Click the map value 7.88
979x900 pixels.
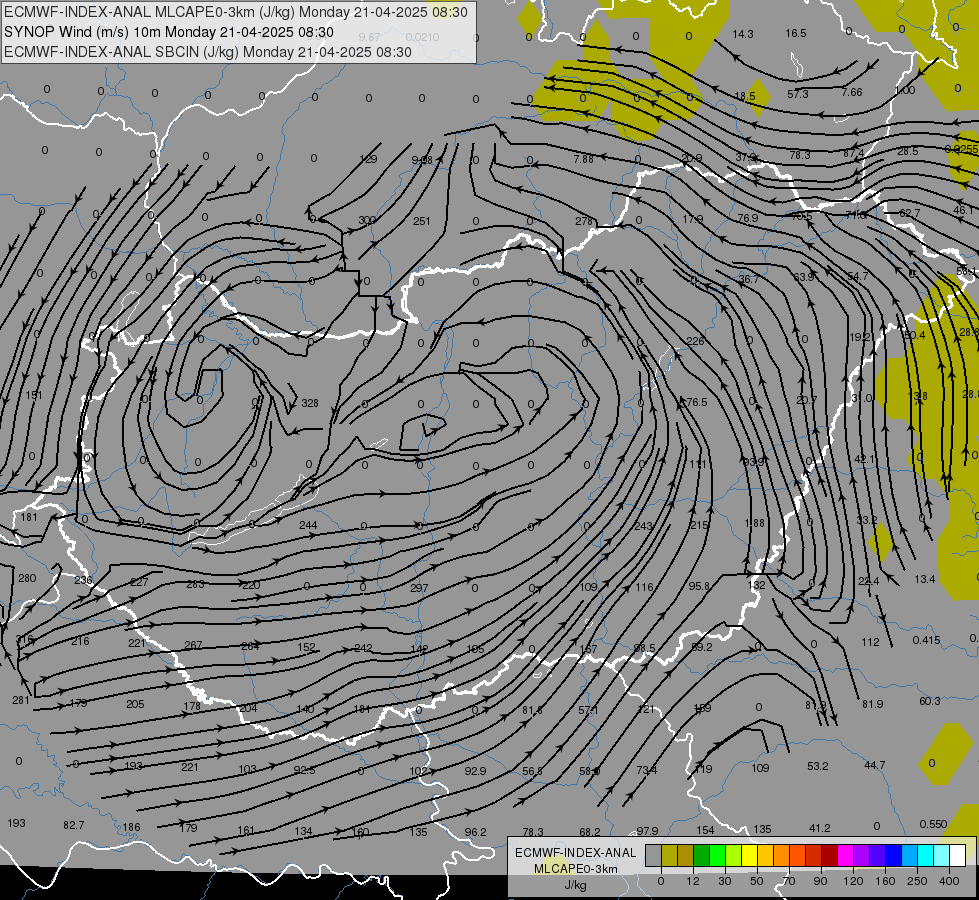coord(583,159)
